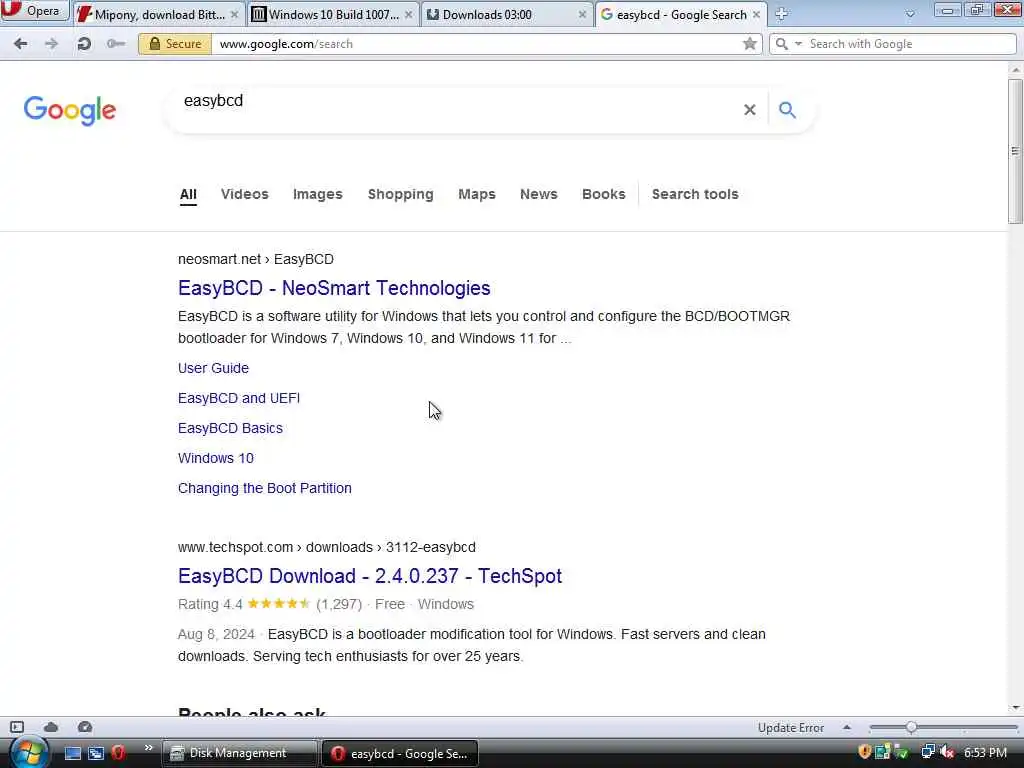Open a new tab with plus icon
This screenshot has width=1024, height=768.
click(782, 14)
